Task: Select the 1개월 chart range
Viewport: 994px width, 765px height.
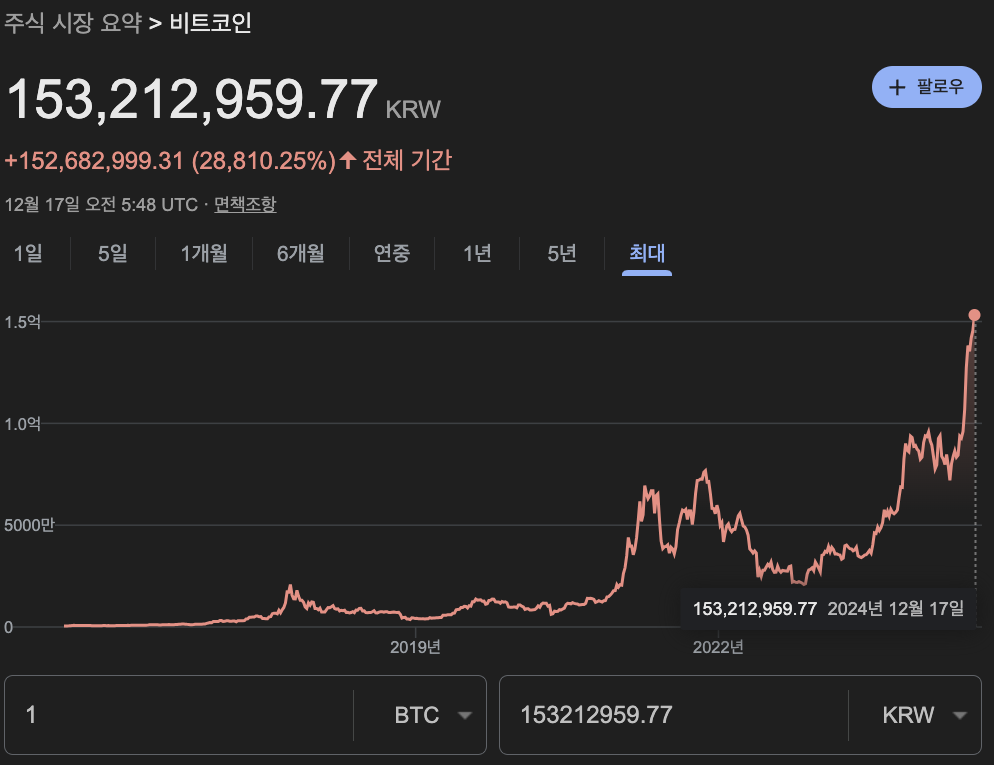Action: pyautogui.click(x=203, y=254)
